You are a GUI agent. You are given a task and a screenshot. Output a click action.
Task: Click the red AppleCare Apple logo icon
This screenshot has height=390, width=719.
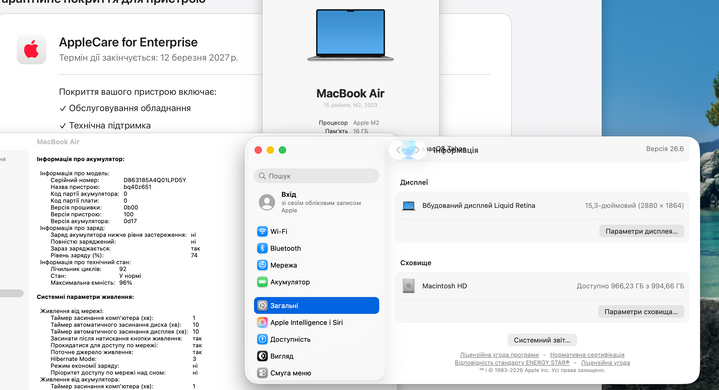click(31, 49)
